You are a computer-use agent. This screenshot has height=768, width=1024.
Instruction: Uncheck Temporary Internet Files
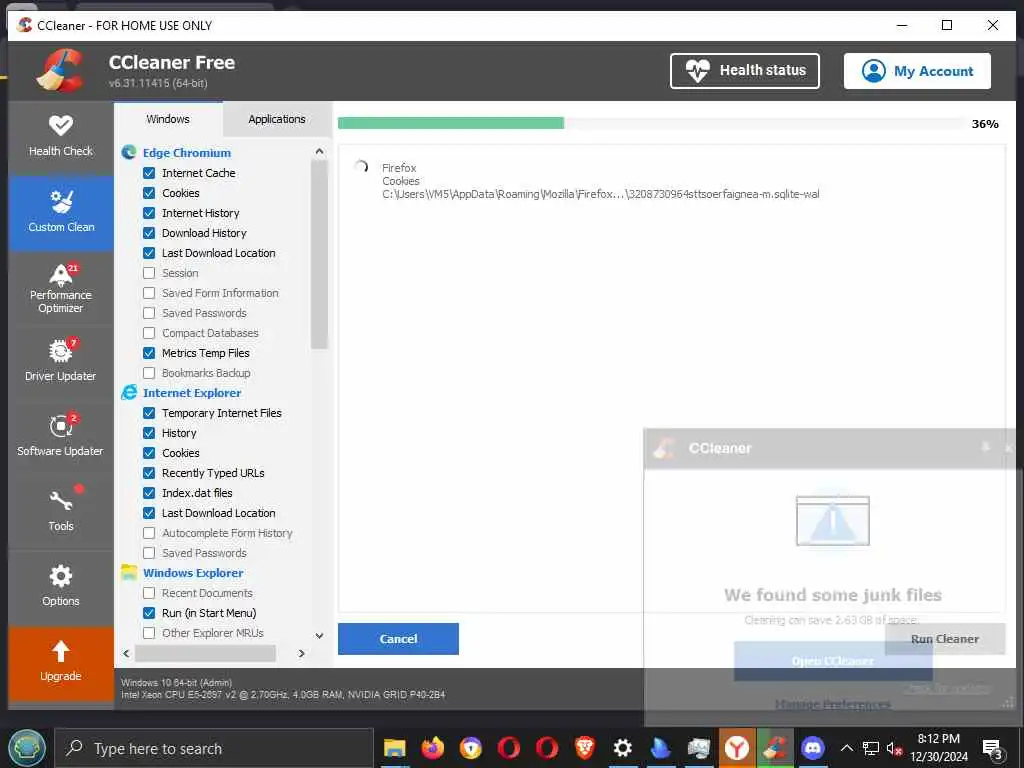click(149, 413)
